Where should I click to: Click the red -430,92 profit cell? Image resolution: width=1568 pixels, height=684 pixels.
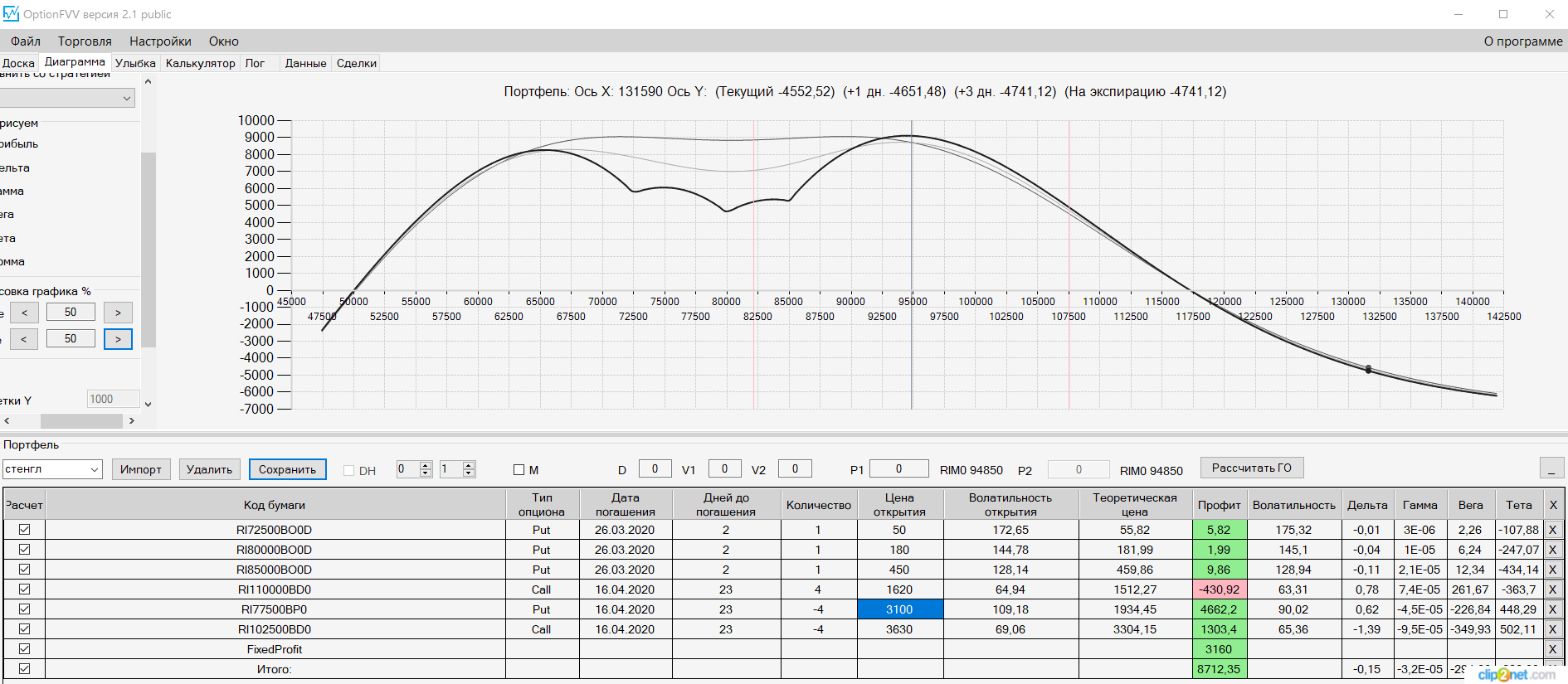tap(1219, 589)
